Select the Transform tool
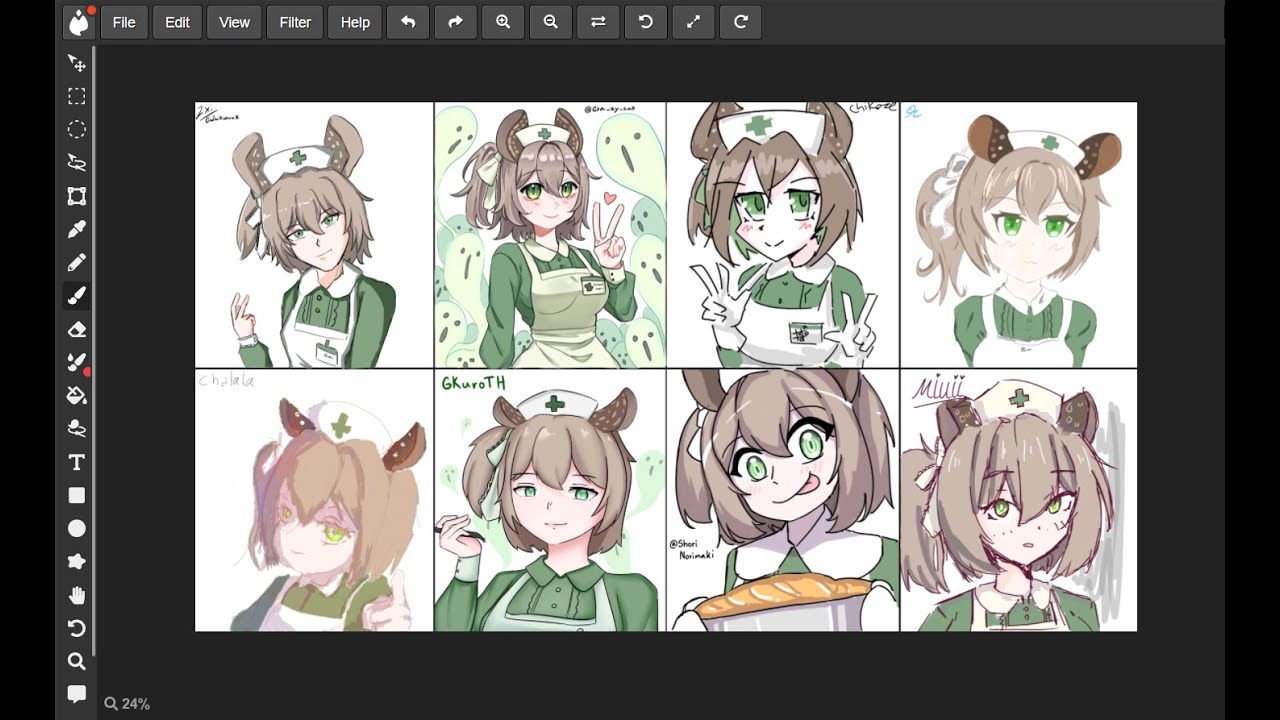The width and height of the screenshot is (1280, 720). pos(76,196)
